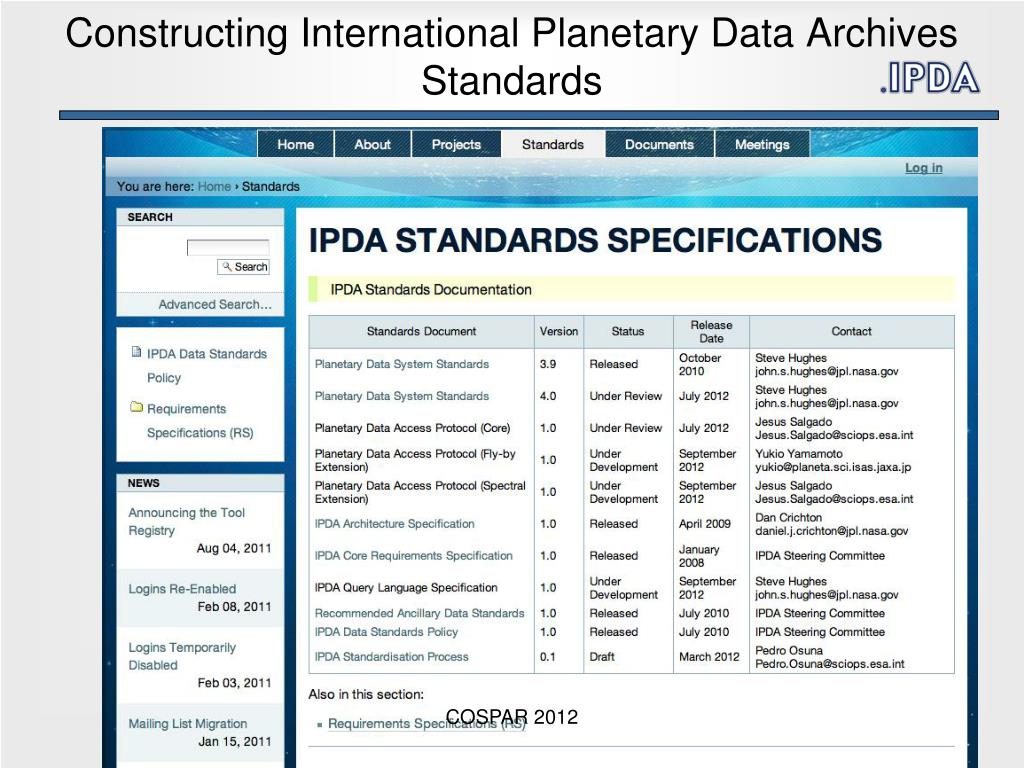Screen dimensions: 1024x768
Task: Open Planetary Data System Standards version 3.9 link
Action: pos(402,364)
